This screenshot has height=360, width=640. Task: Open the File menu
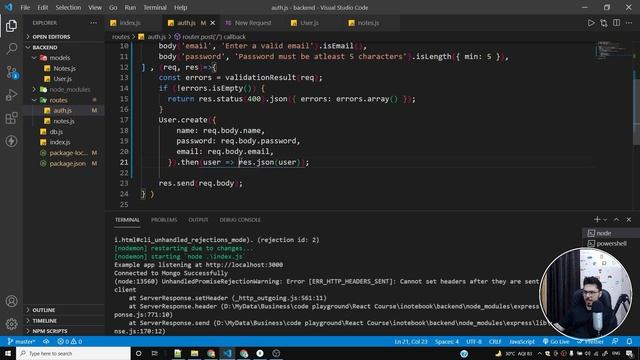click(x=25, y=7)
